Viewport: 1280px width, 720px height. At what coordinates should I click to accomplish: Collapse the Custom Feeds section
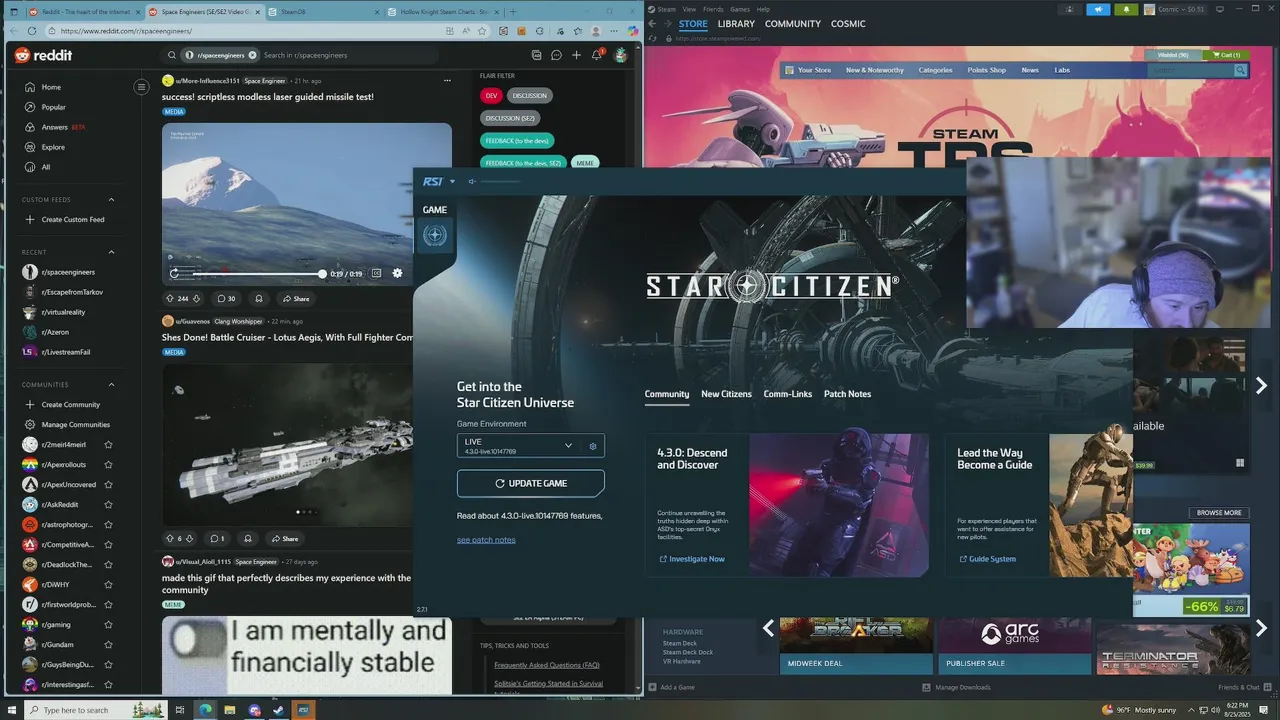tap(111, 200)
